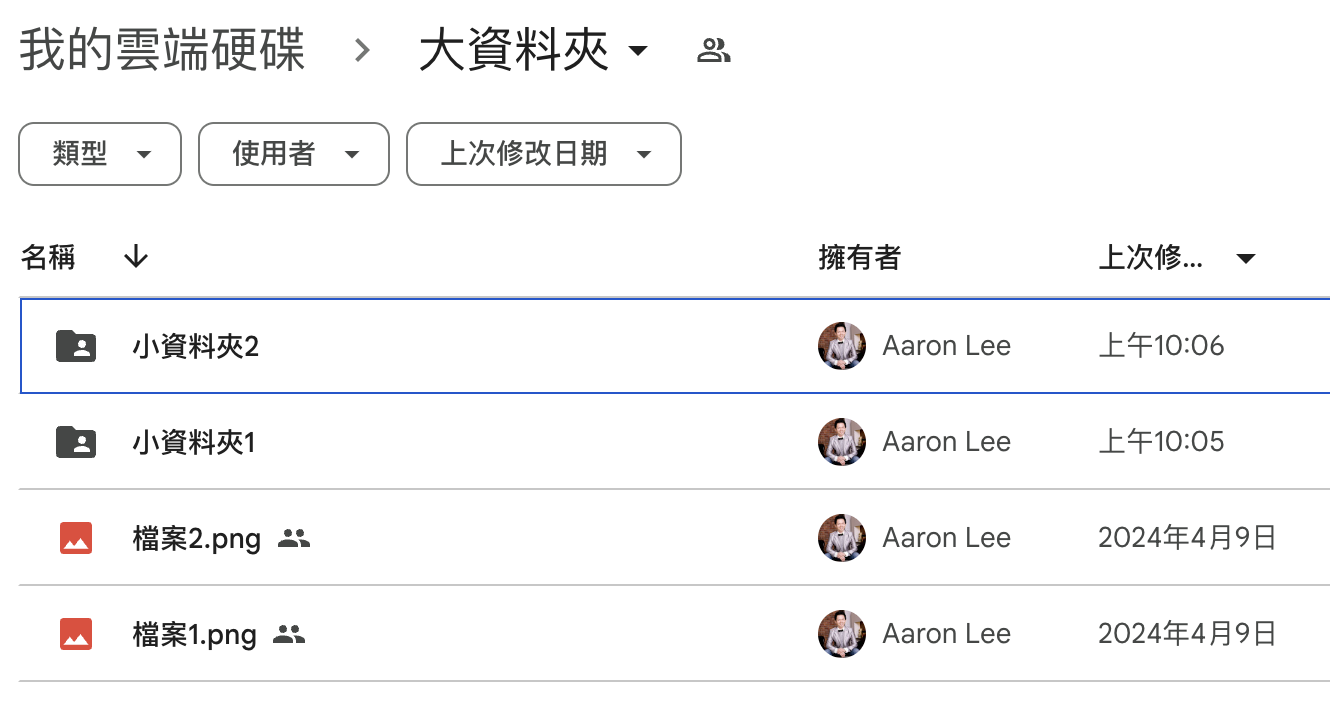Open the 類型 filter dropdown
The image size is (1330, 714).
coord(100,154)
